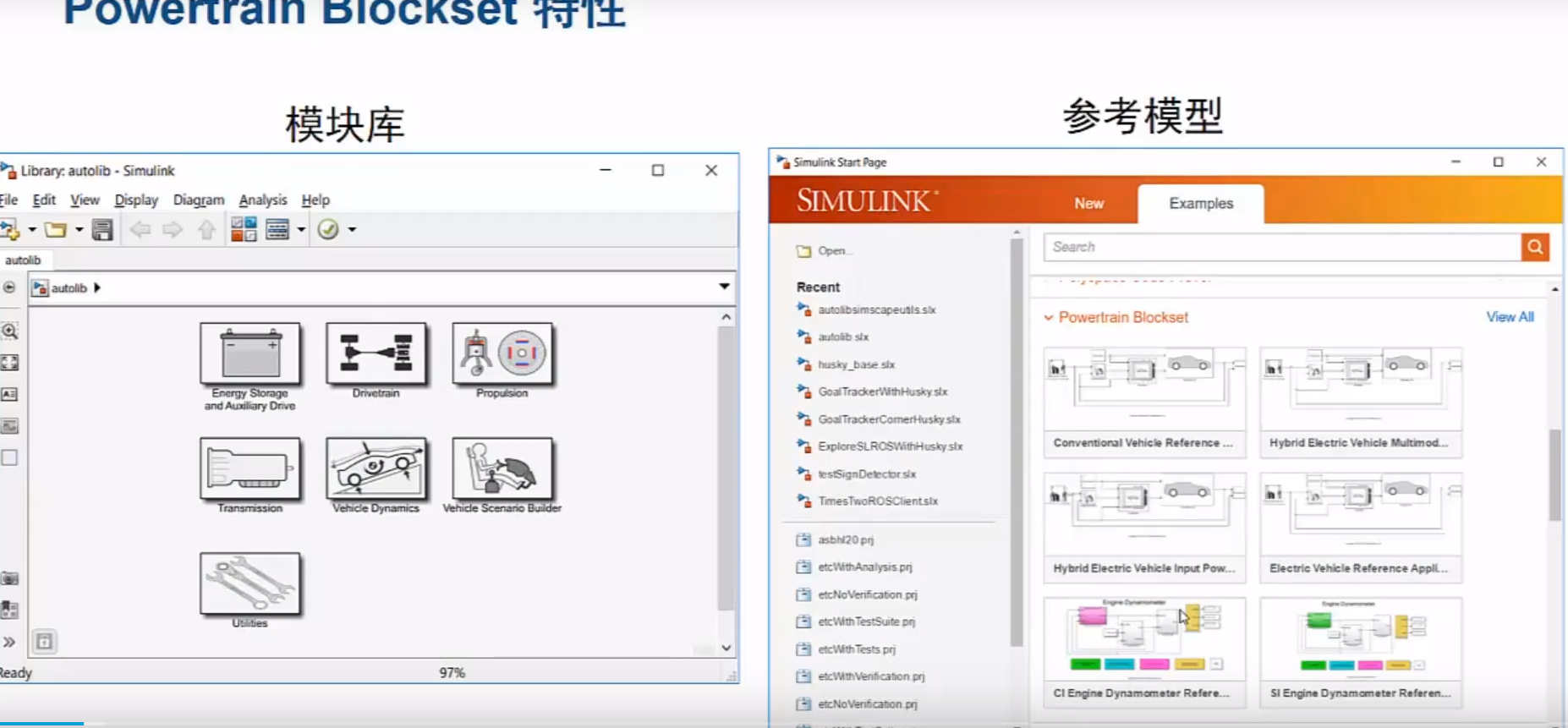Open recent project asbhl20.prj
This screenshot has height=728, width=1568.
(x=846, y=539)
